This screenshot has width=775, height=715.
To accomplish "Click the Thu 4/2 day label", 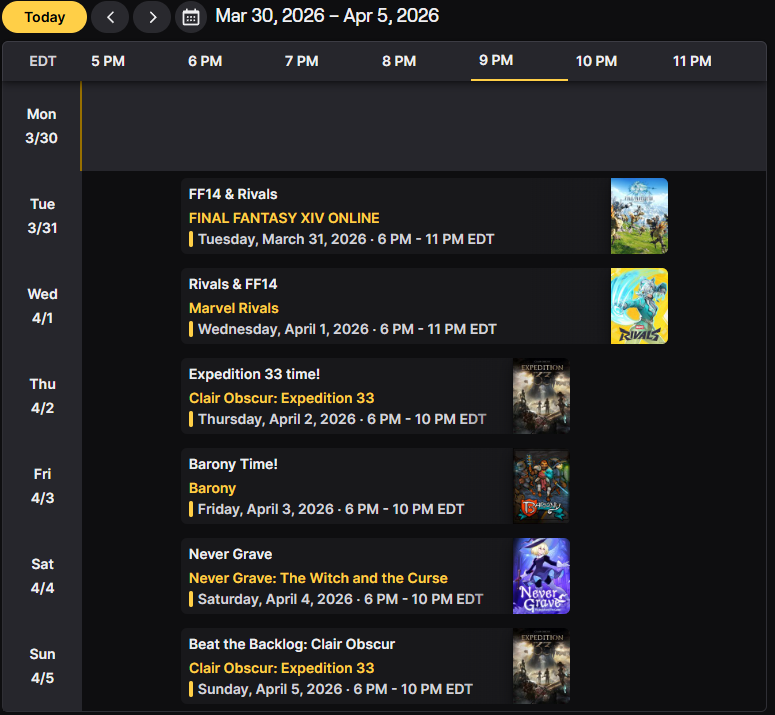I will coord(42,396).
